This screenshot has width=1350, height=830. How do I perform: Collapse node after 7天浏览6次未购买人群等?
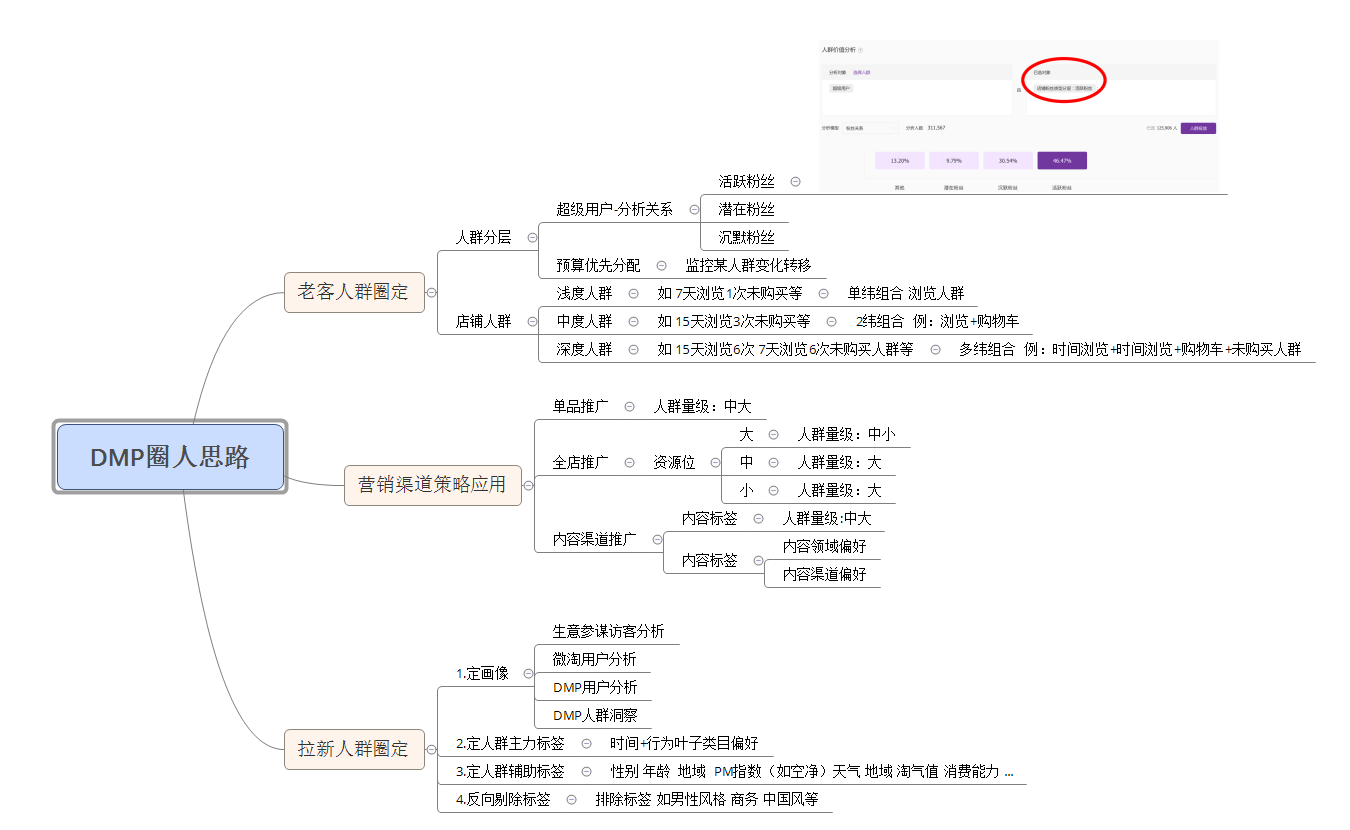[935, 350]
